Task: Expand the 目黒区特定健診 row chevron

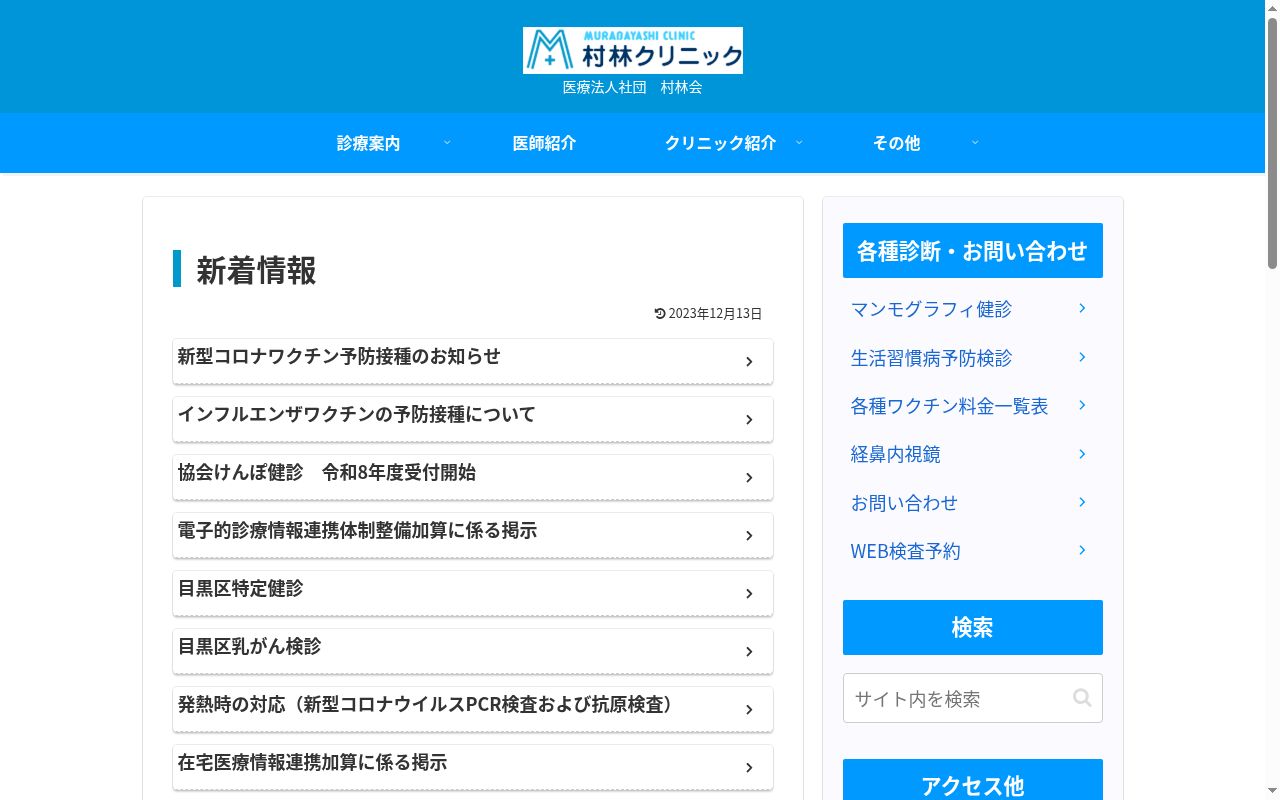Action: 749,594
